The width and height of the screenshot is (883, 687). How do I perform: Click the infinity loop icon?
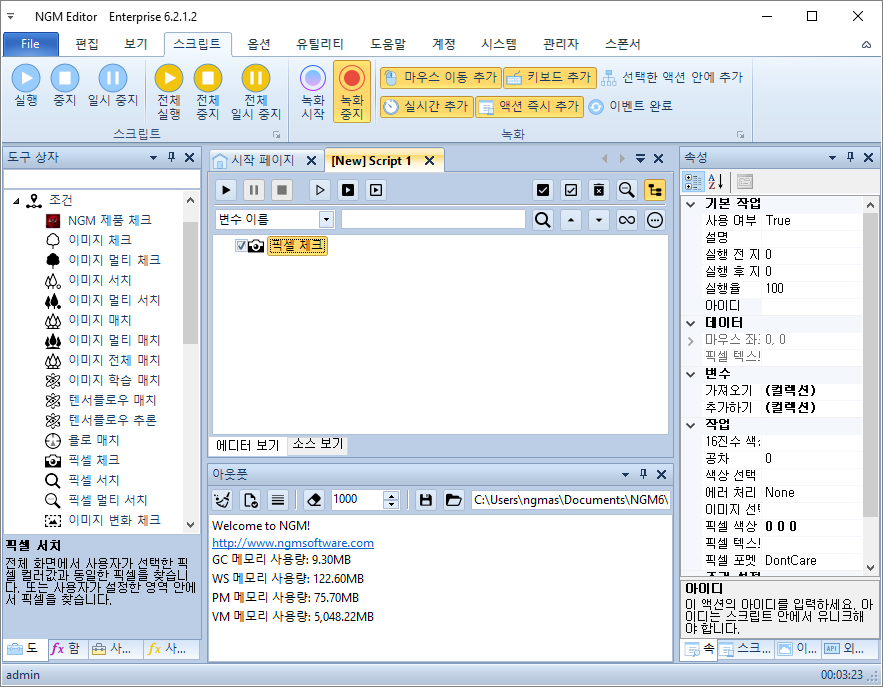627,220
